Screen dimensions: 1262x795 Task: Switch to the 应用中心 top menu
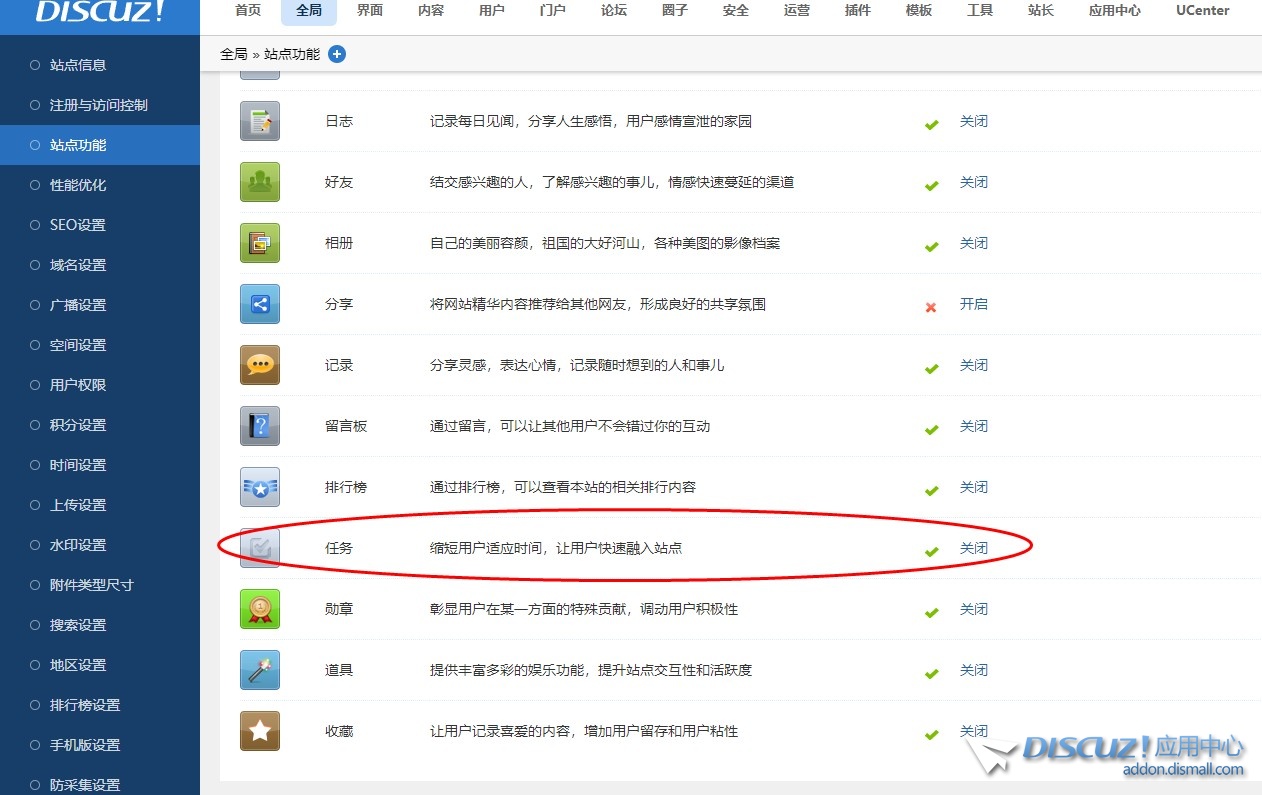[1114, 11]
